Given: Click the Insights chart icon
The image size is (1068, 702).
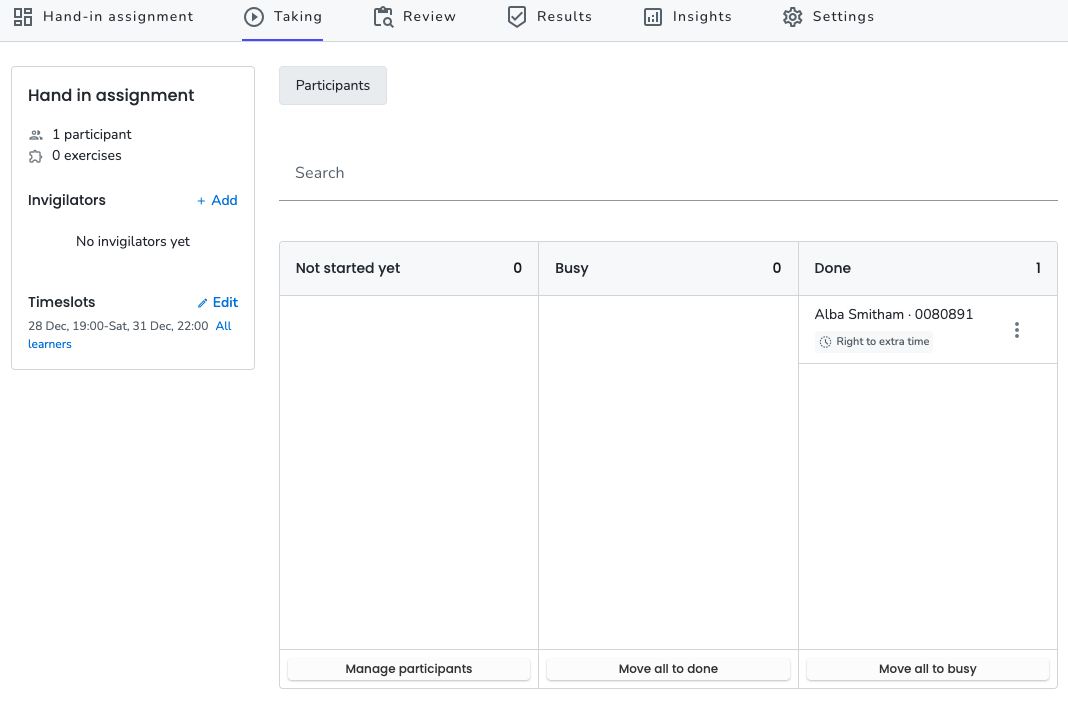Looking at the screenshot, I should click(x=653, y=17).
